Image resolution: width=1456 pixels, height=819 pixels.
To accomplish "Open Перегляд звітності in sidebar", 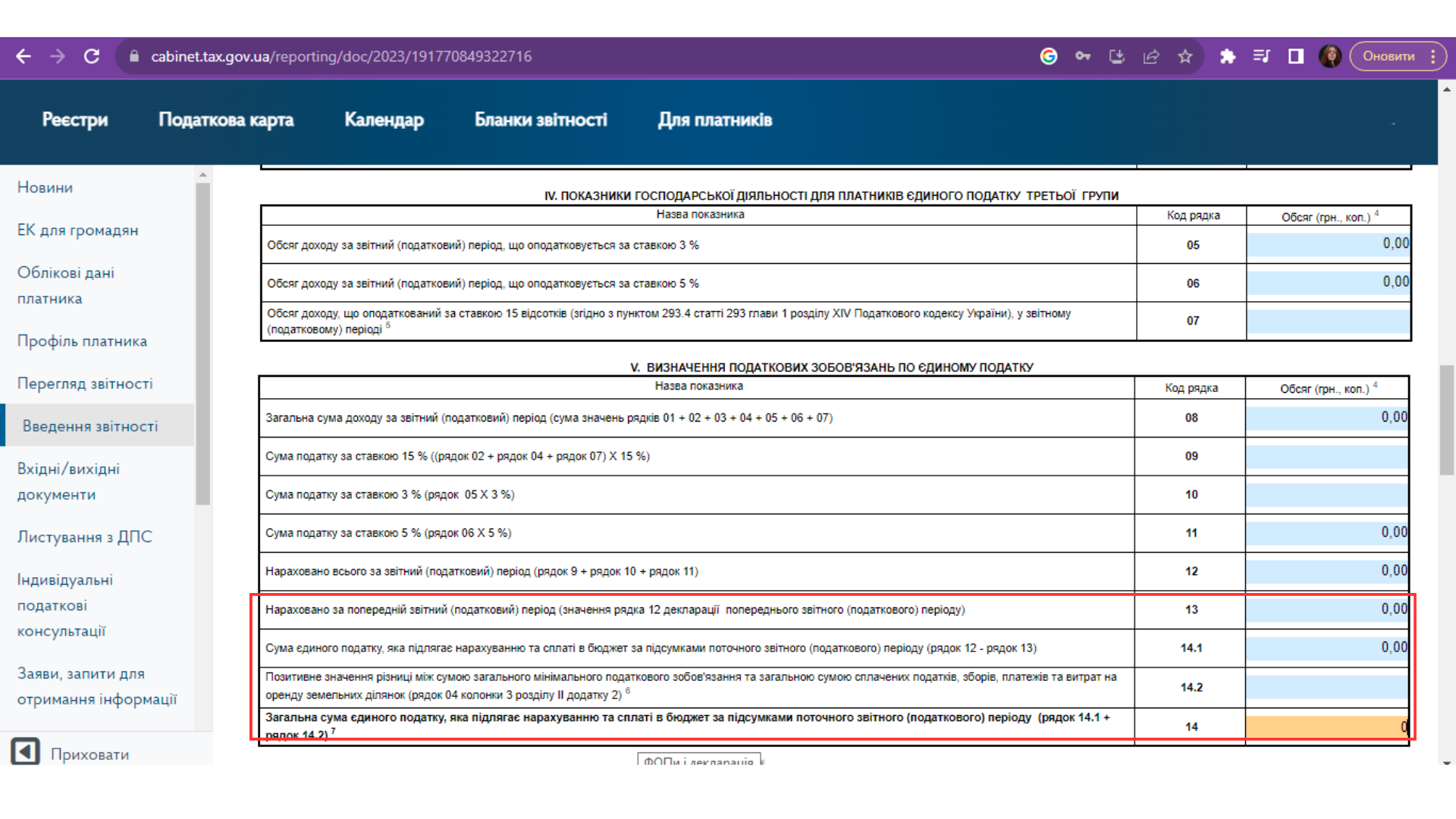I will click(85, 384).
